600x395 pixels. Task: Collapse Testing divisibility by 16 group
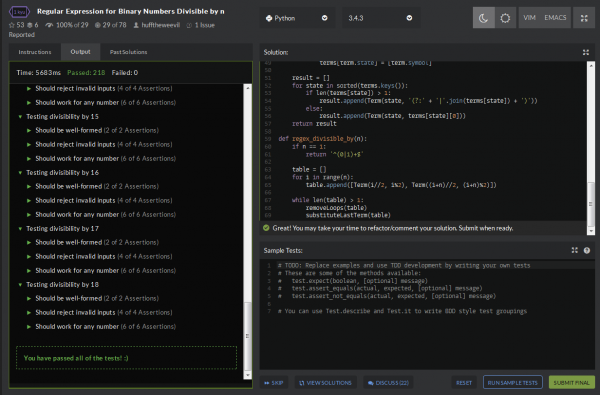click(x=20, y=173)
